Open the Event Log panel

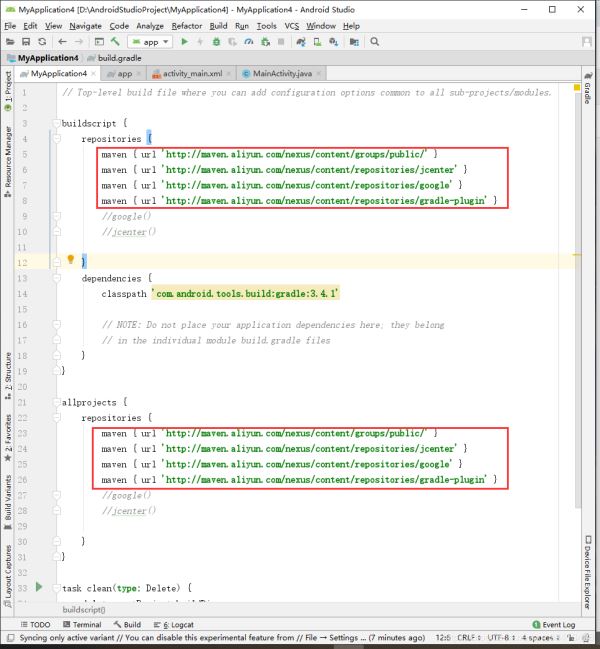click(x=554, y=625)
